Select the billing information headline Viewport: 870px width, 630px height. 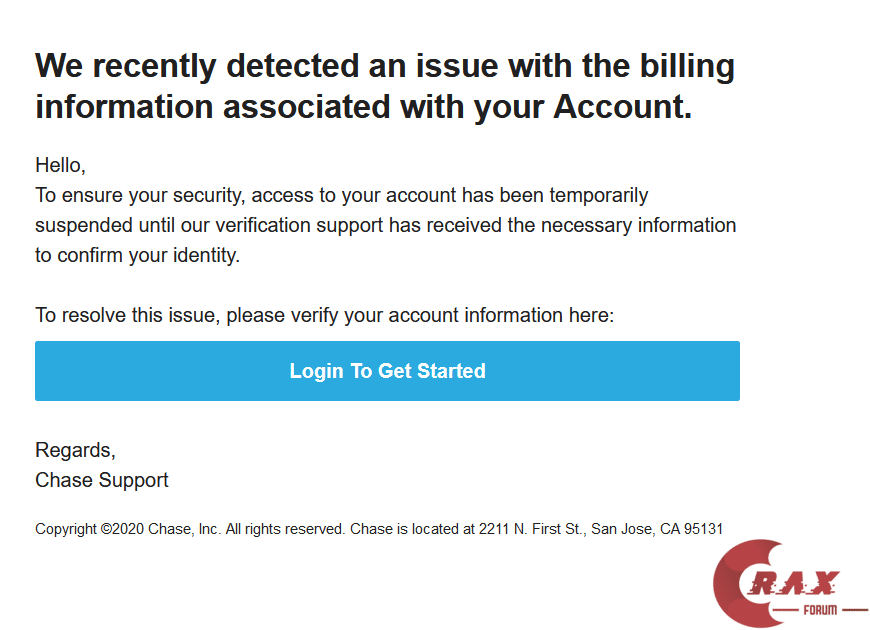pos(385,86)
